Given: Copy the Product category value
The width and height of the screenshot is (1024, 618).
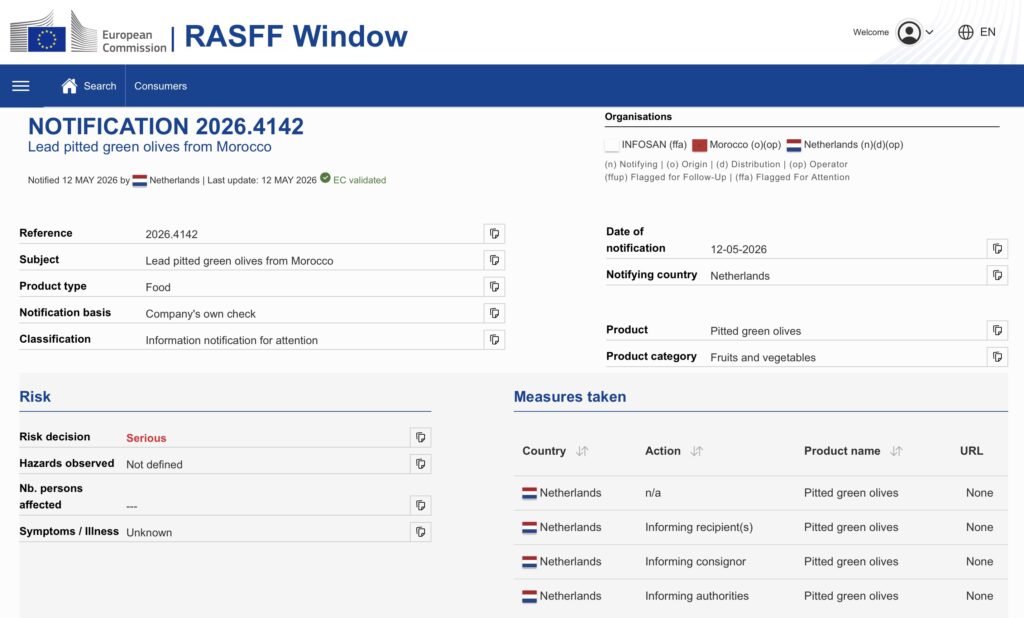Looking at the screenshot, I should coord(997,357).
